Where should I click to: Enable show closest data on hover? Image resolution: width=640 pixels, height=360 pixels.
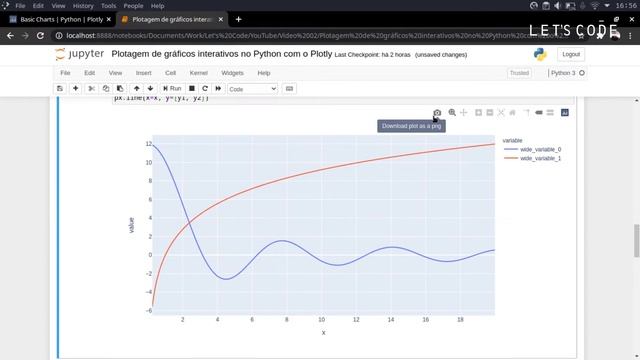539,113
